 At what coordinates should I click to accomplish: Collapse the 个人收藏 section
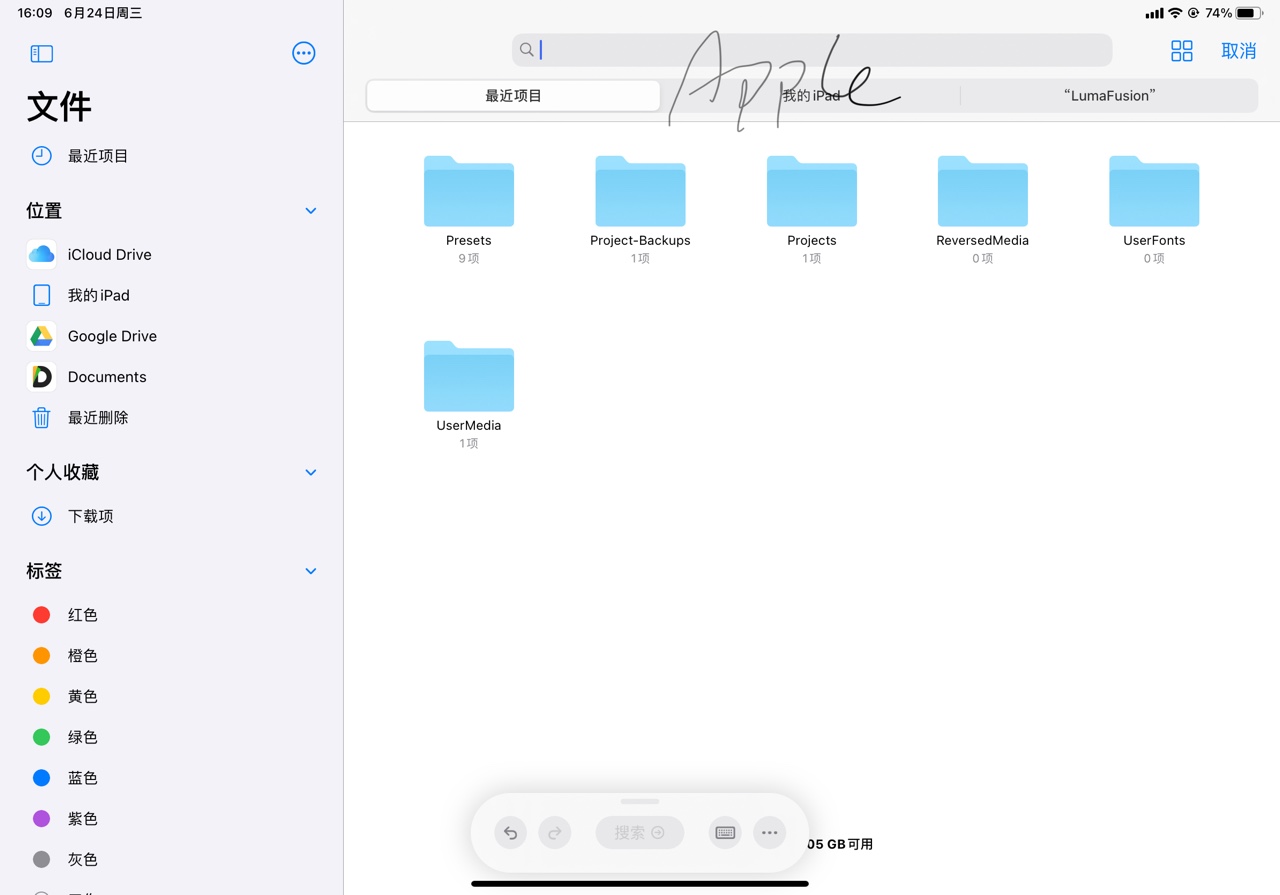point(310,472)
